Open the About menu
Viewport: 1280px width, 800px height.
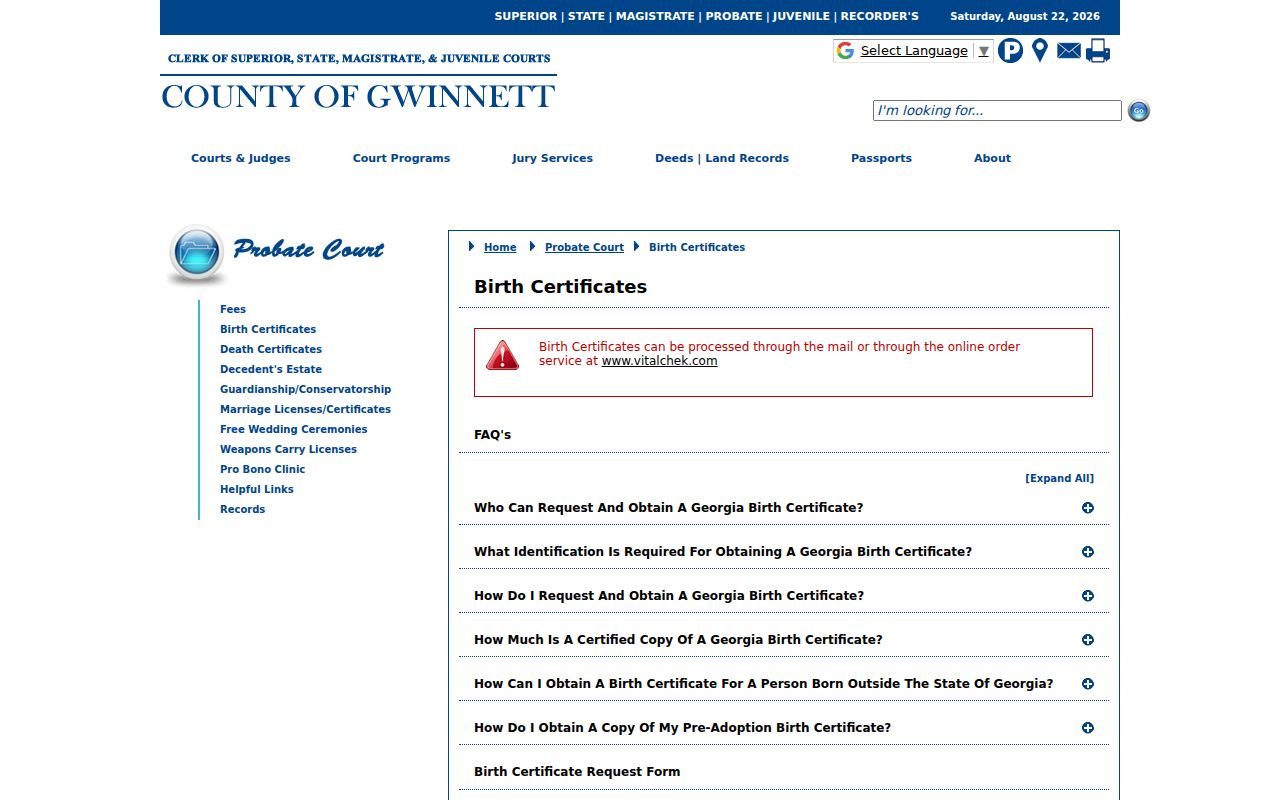coord(992,158)
